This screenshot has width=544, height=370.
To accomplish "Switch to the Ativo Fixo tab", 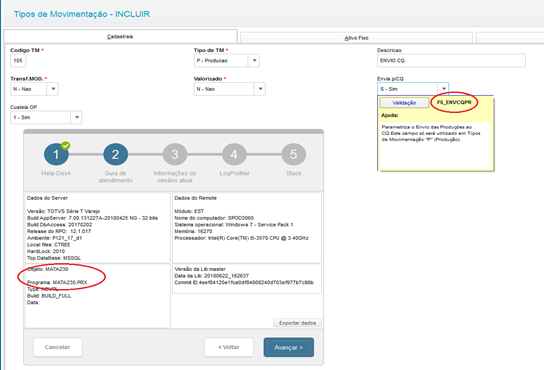I will click(356, 38).
